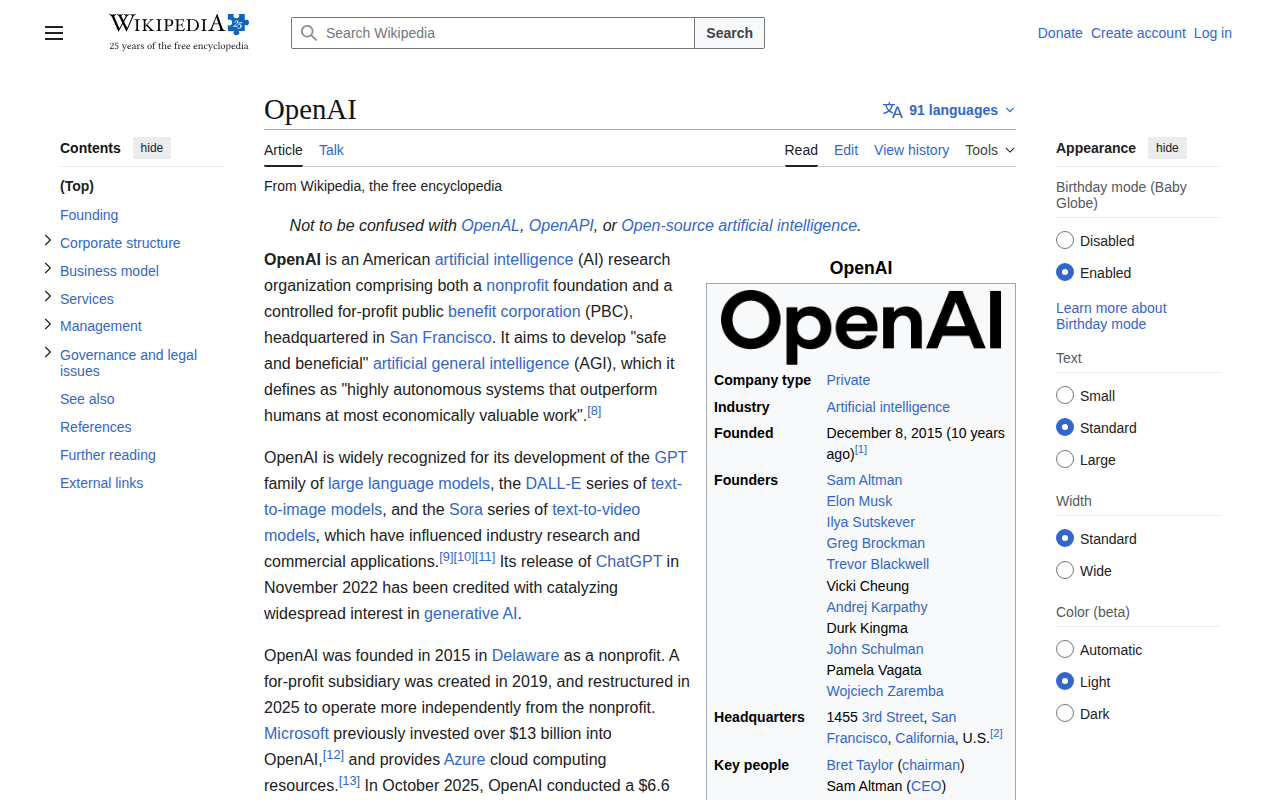The image size is (1280, 800).
Task: Open Andrej Karpathy founder link
Action: click(x=877, y=607)
